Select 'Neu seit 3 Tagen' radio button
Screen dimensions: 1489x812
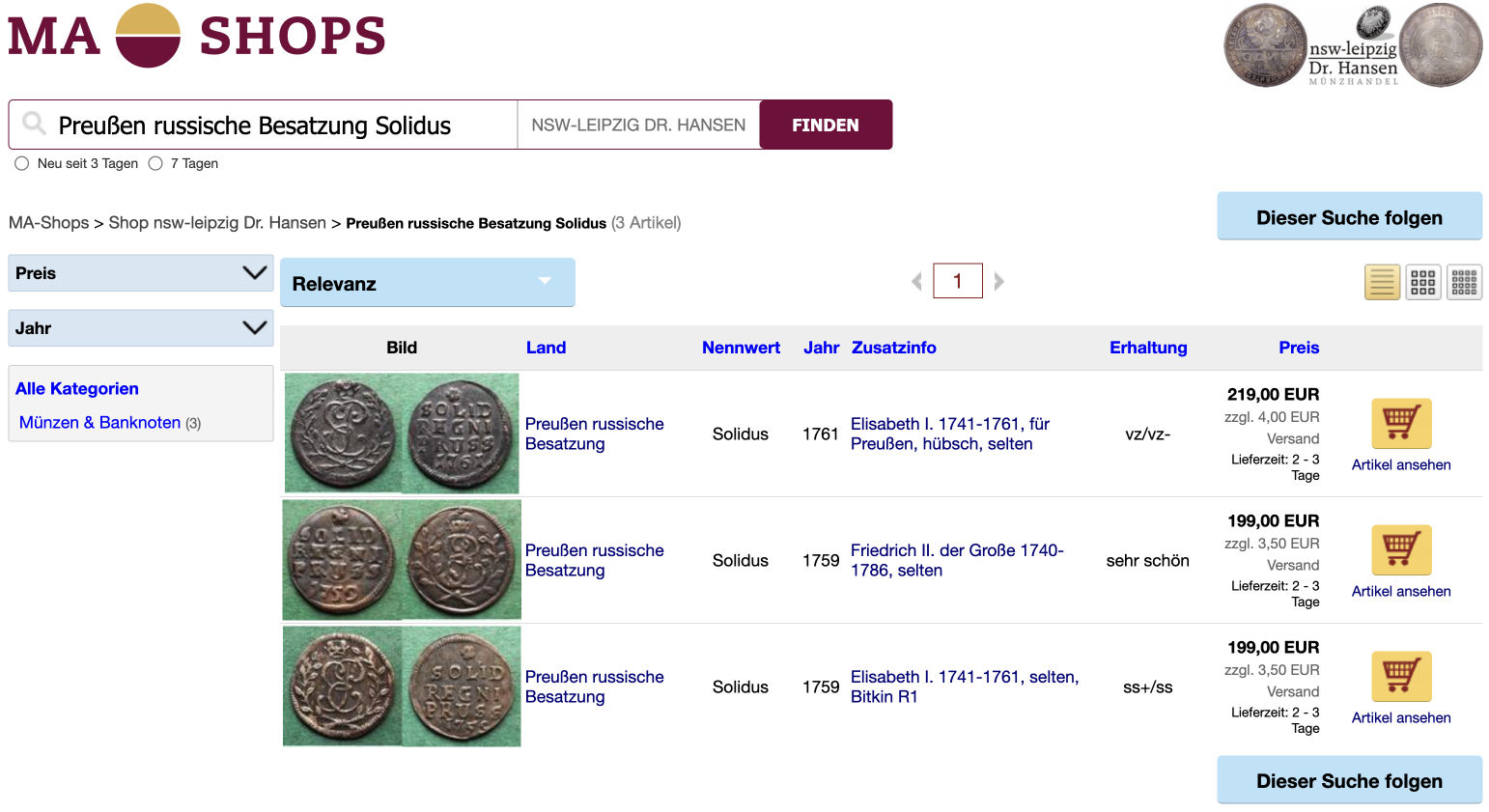(22, 163)
